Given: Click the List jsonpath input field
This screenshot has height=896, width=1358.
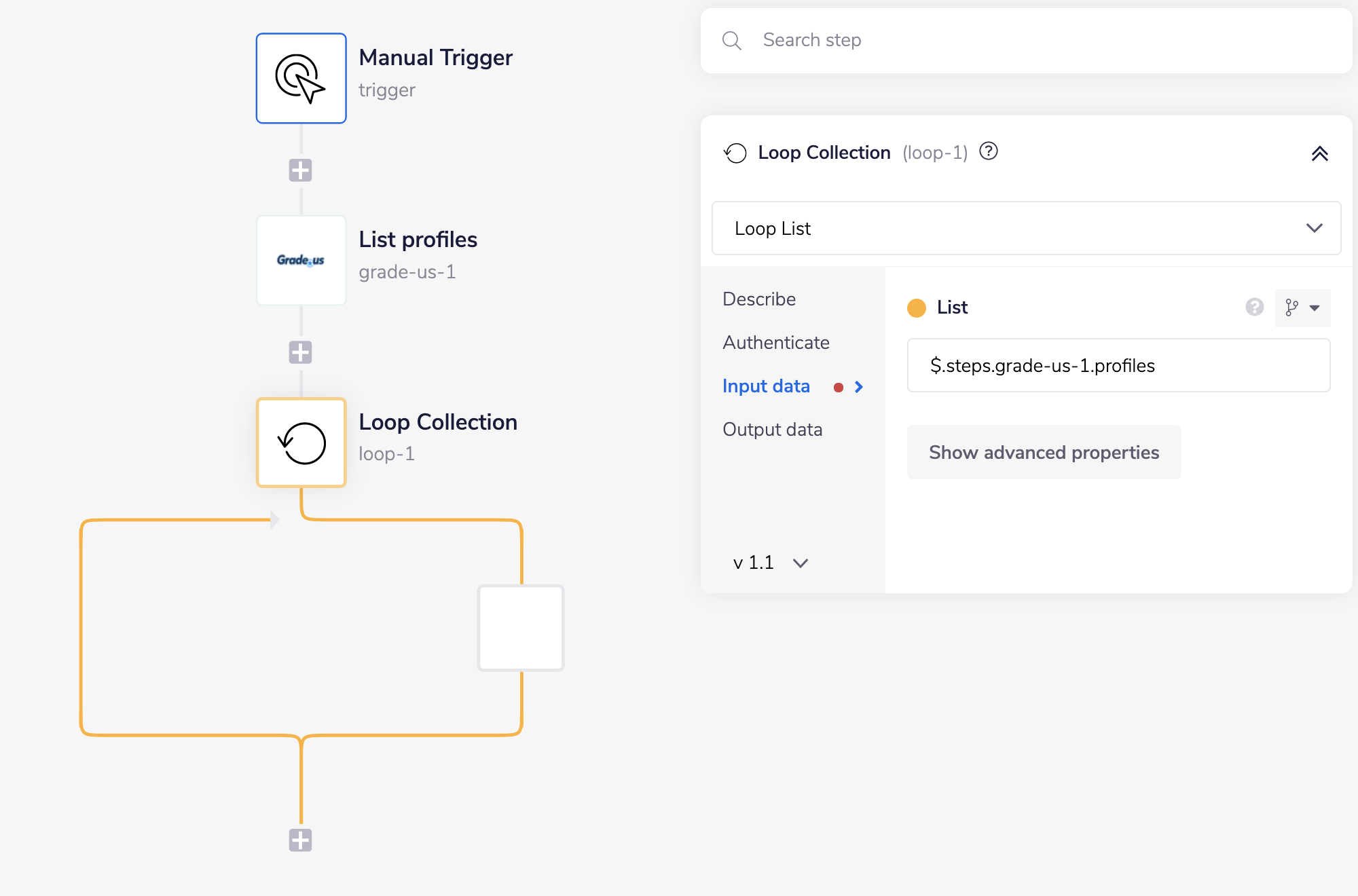Looking at the screenshot, I should (1118, 366).
